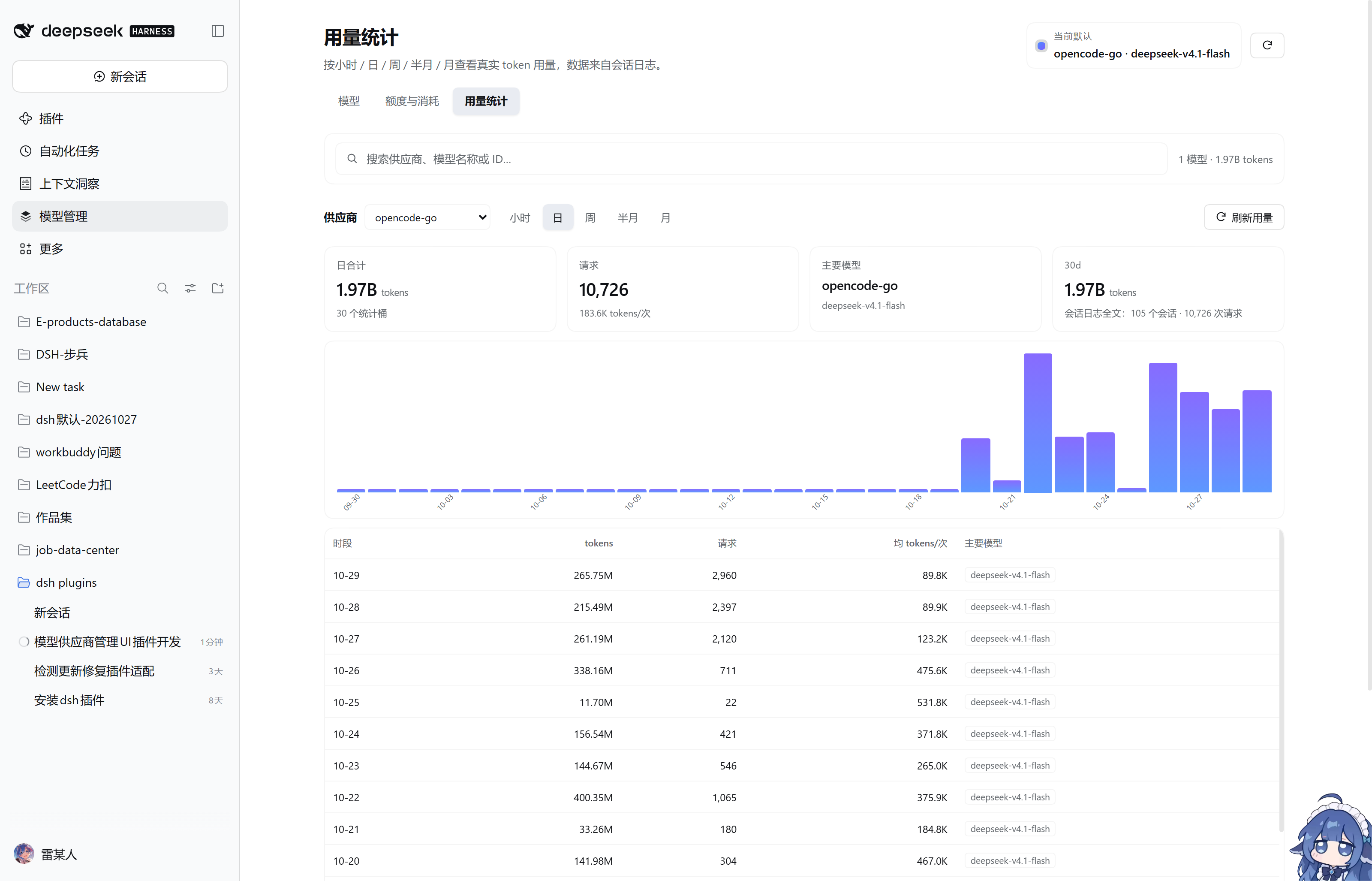Image resolution: width=1372 pixels, height=881 pixels.
Task: Open the 当前默认 model selector card
Action: point(1134,45)
